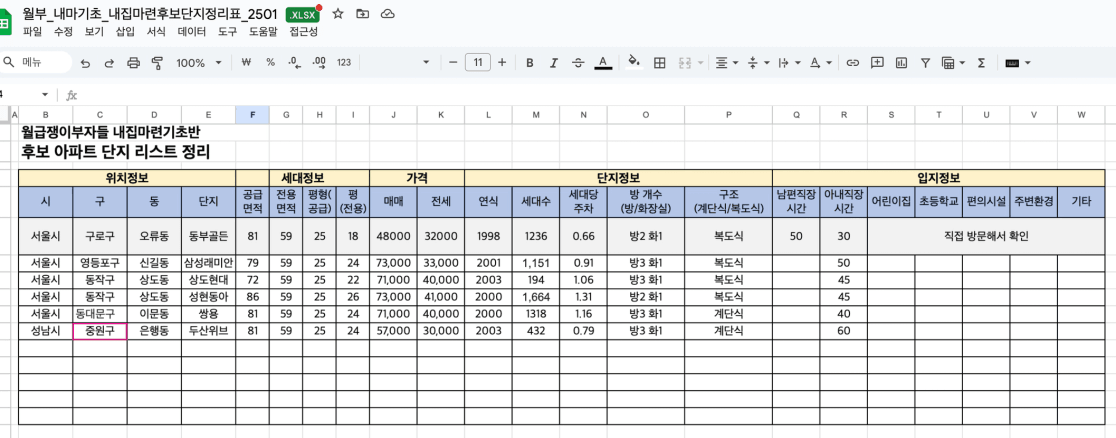Screen dimensions: 1116x438
Task: Insert function using the Σ icon
Action: coord(981,63)
